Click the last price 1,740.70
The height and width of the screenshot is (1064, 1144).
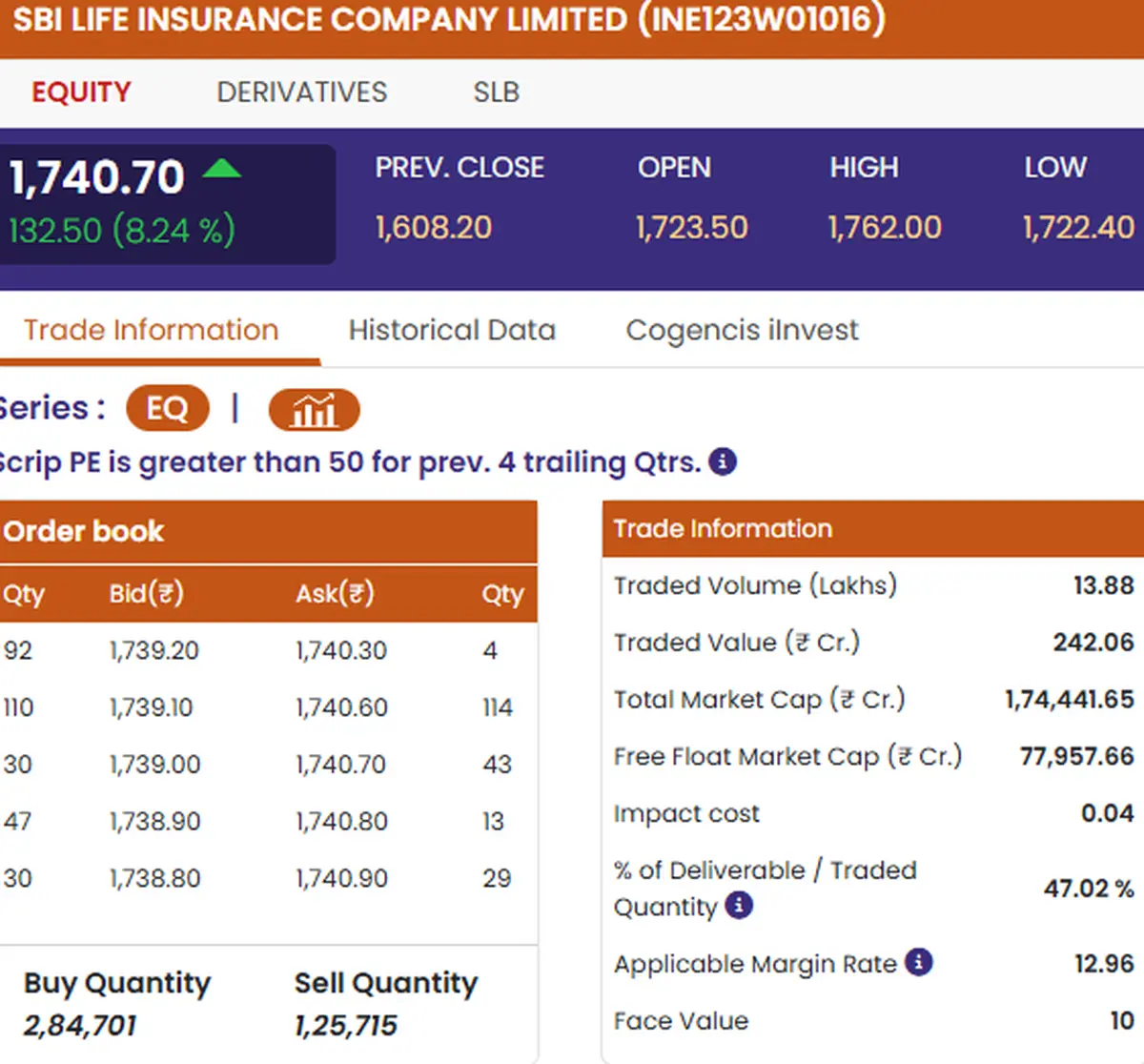coord(96,178)
